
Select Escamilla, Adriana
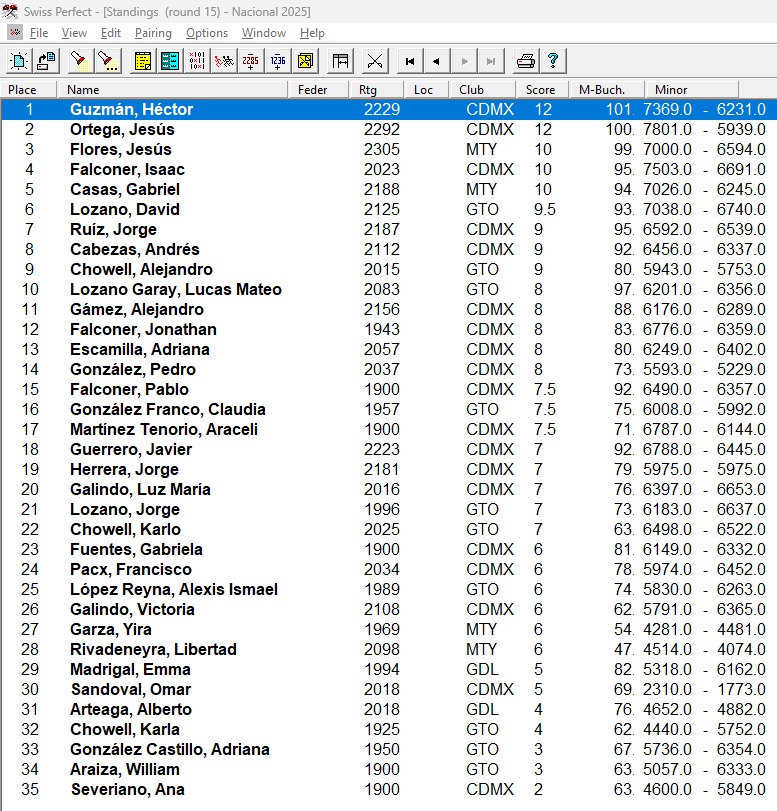pyautogui.click(x=140, y=350)
